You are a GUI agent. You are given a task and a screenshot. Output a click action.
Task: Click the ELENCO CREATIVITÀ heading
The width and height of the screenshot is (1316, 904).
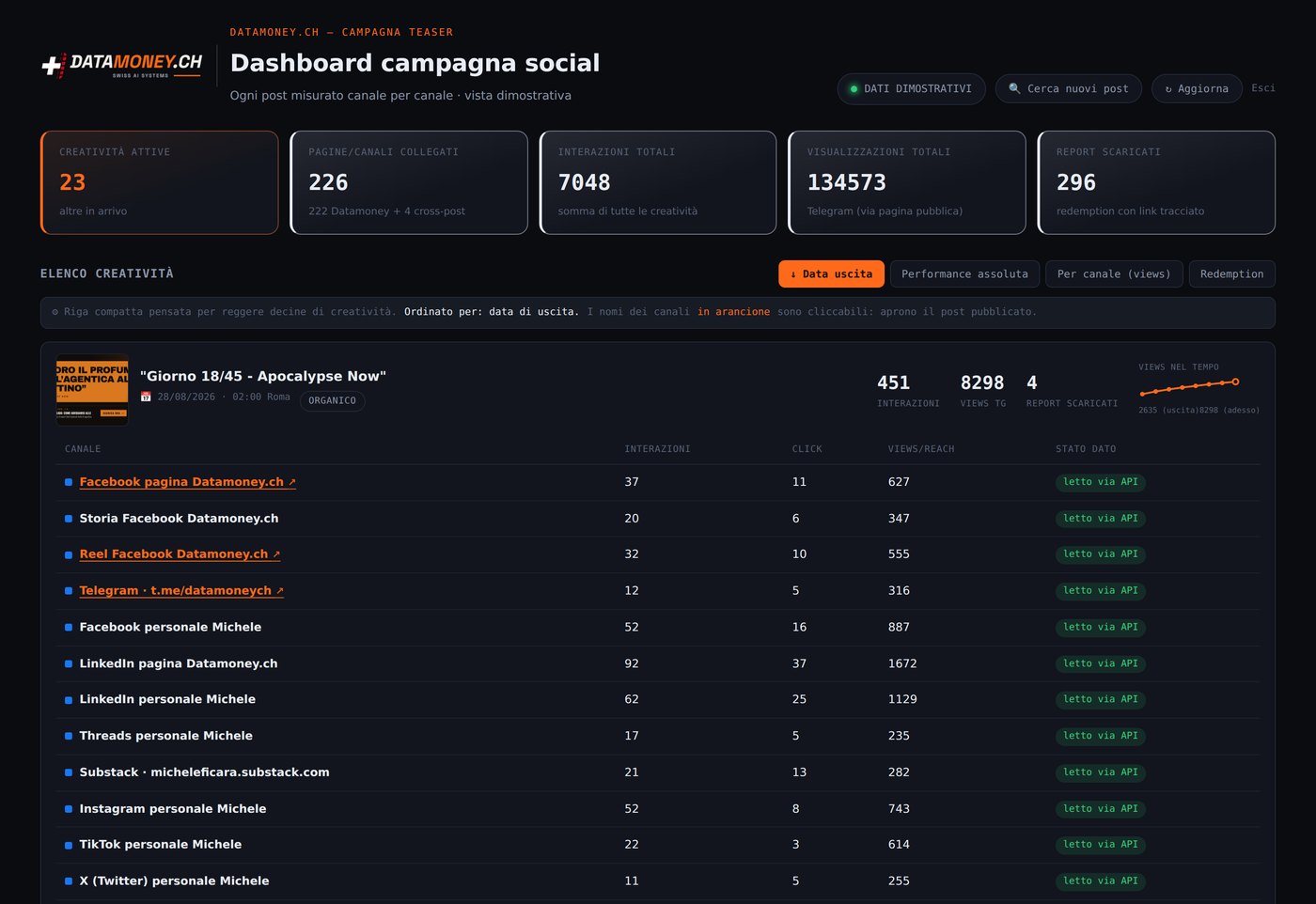(x=107, y=274)
